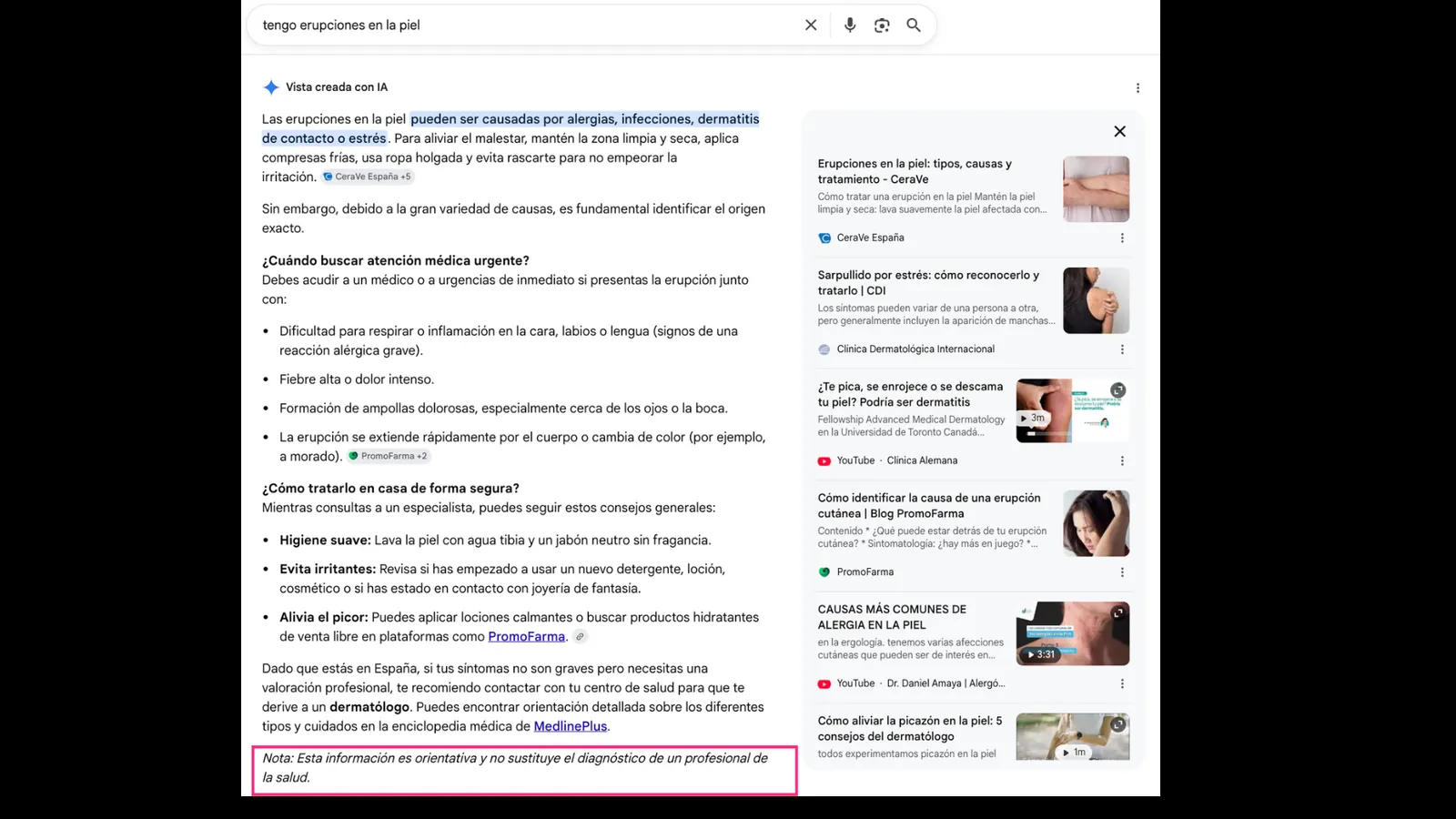Click the 'Vista creada con IA' label

[337, 87]
